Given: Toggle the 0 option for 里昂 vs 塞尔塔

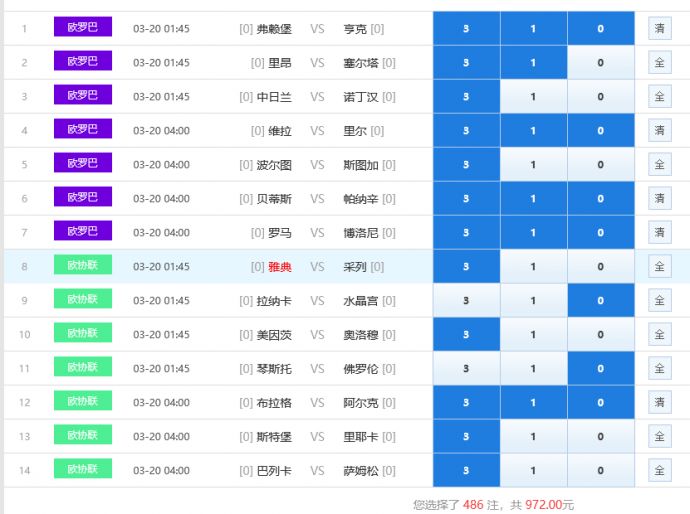Looking at the screenshot, I should click(x=600, y=63).
